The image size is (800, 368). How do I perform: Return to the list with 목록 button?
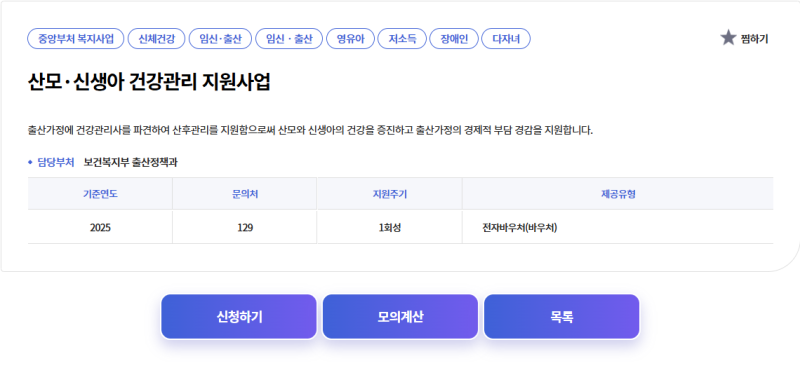click(x=562, y=317)
